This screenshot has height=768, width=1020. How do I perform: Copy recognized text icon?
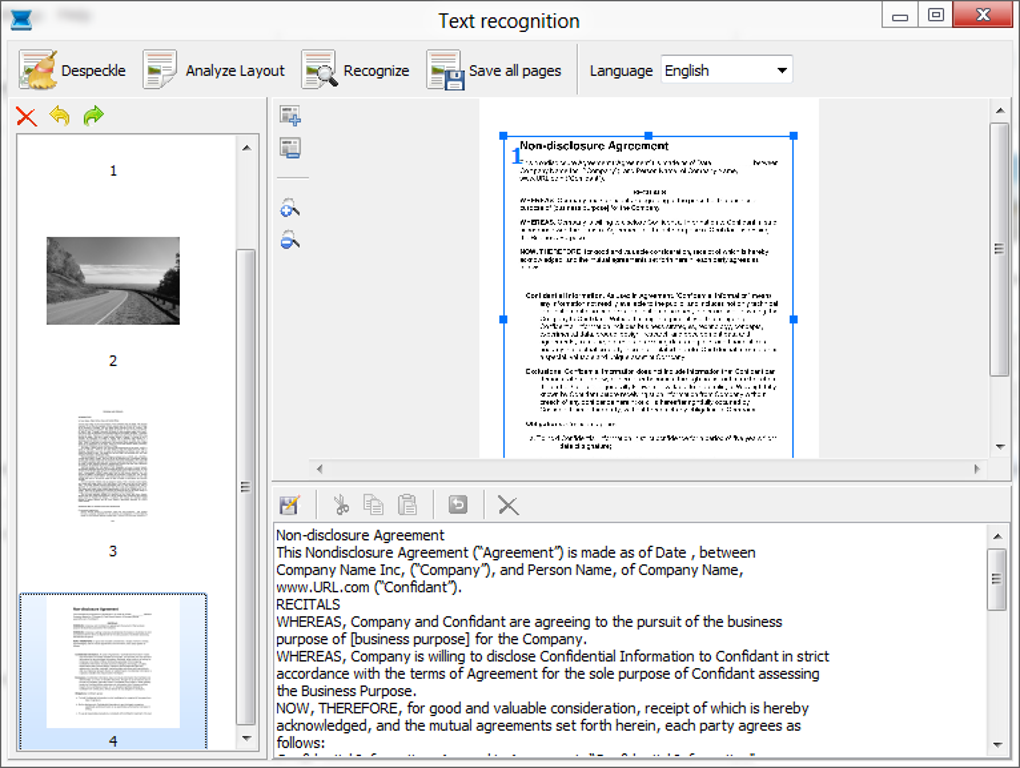pyautogui.click(x=373, y=505)
